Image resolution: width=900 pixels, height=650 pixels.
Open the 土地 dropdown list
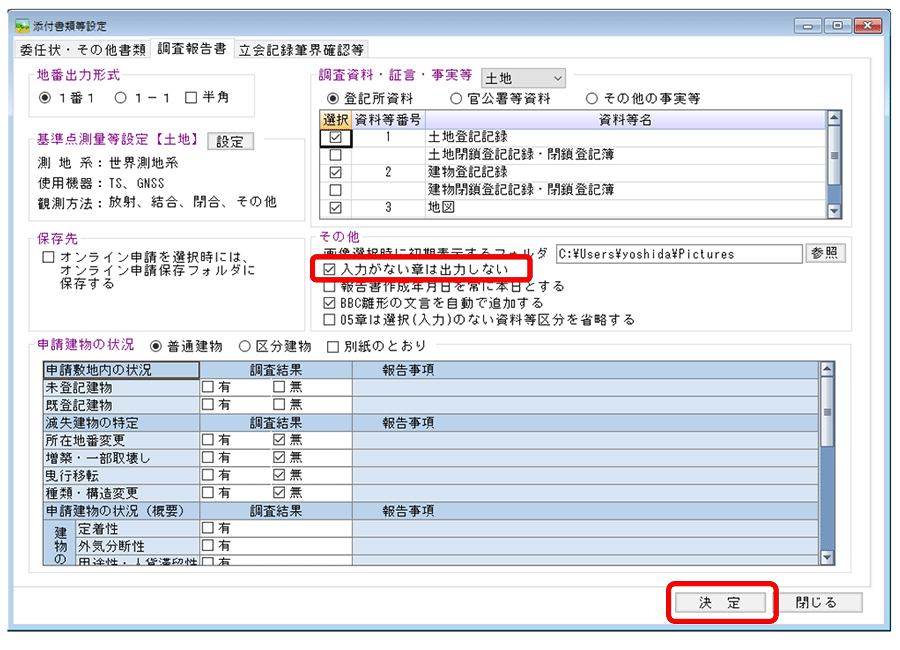pos(524,78)
